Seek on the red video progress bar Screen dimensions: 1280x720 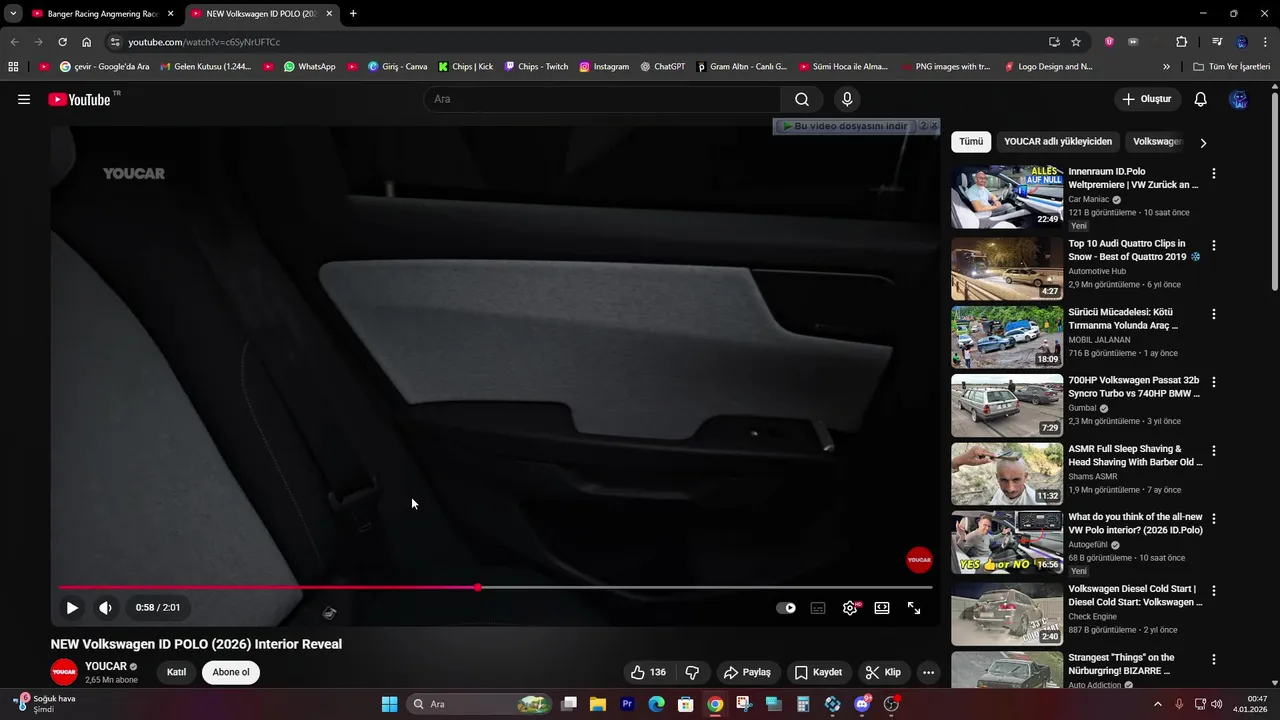tap(495, 587)
